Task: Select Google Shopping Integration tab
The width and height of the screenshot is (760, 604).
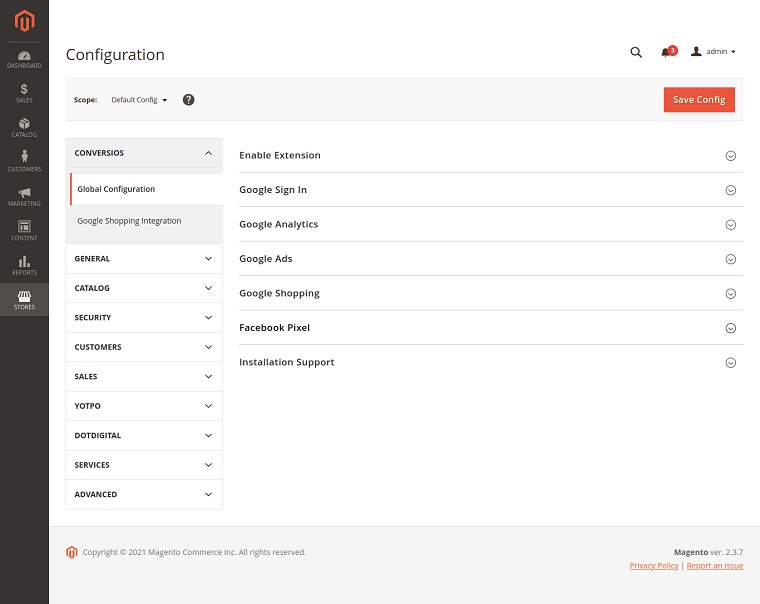Action: pos(129,221)
